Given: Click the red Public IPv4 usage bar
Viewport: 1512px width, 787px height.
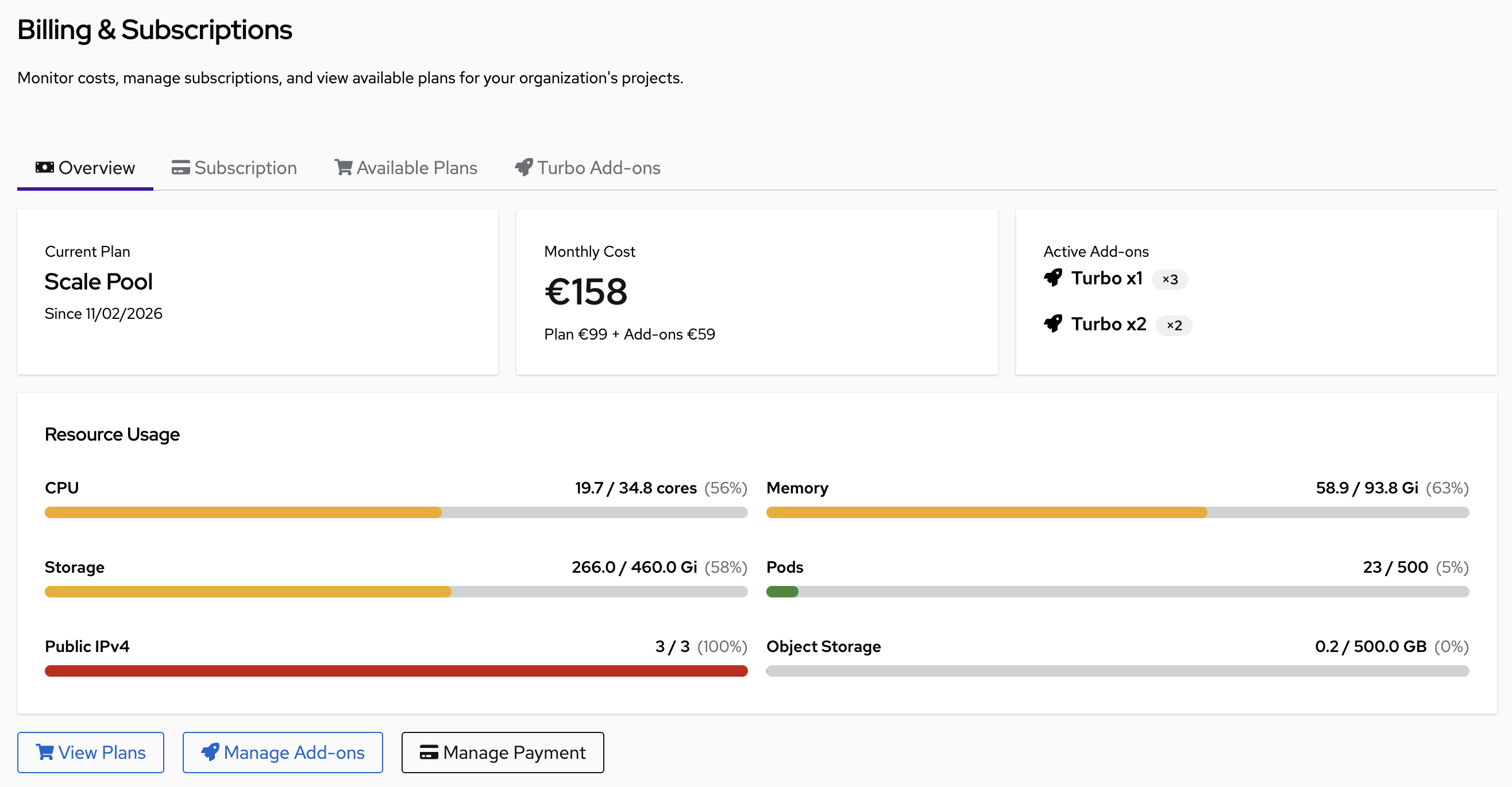Looking at the screenshot, I should click(x=396, y=671).
